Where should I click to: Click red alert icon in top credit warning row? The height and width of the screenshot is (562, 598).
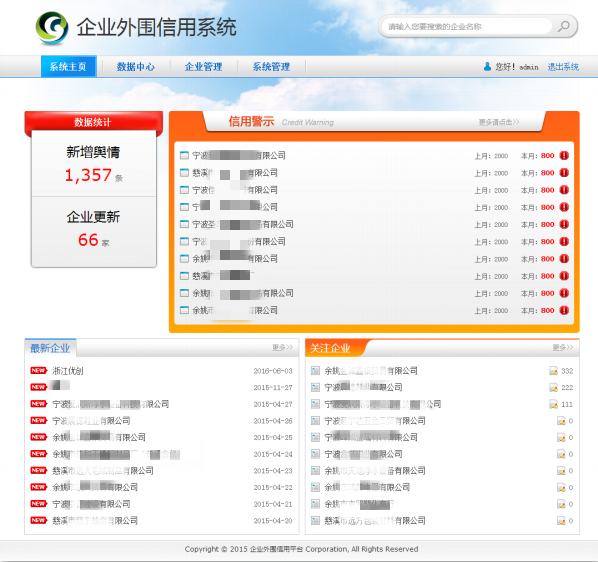[x=564, y=156]
